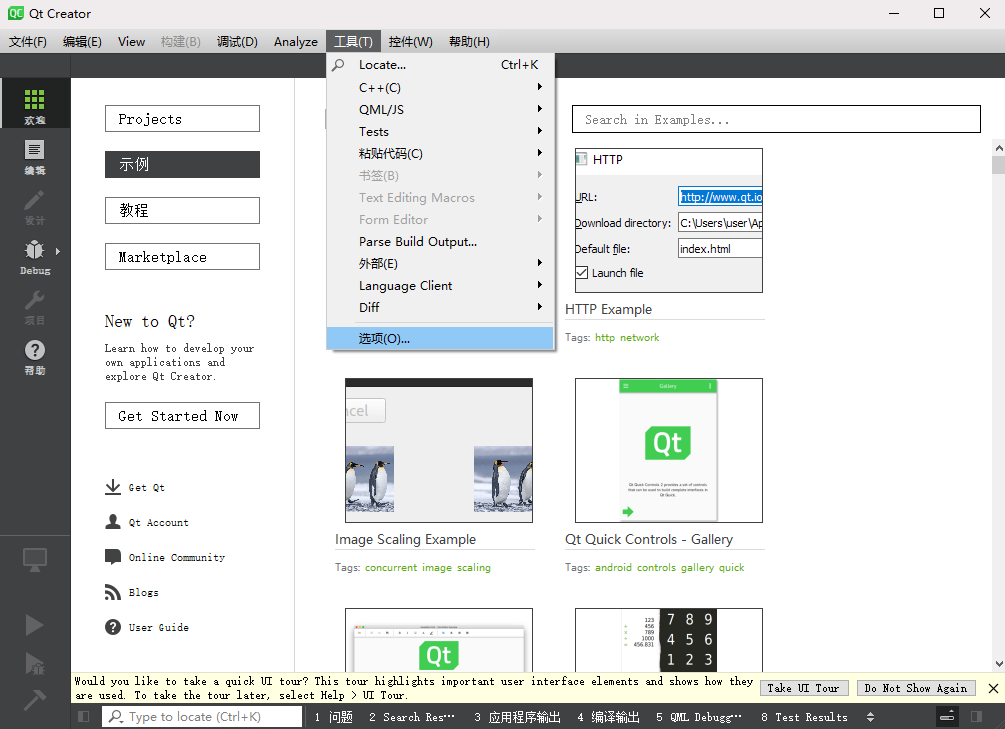Click the network tag link
The width and height of the screenshot is (1005, 729).
[639, 337]
